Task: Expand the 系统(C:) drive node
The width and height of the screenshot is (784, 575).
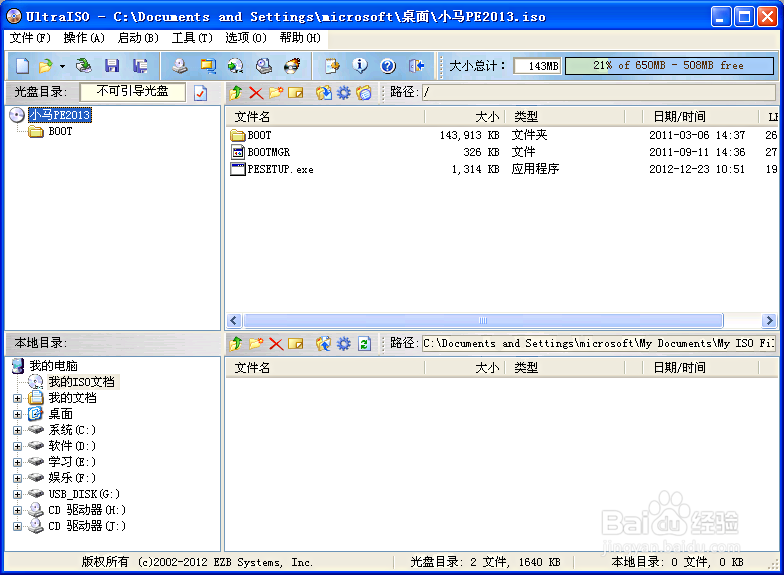Action: click(x=18, y=430)
